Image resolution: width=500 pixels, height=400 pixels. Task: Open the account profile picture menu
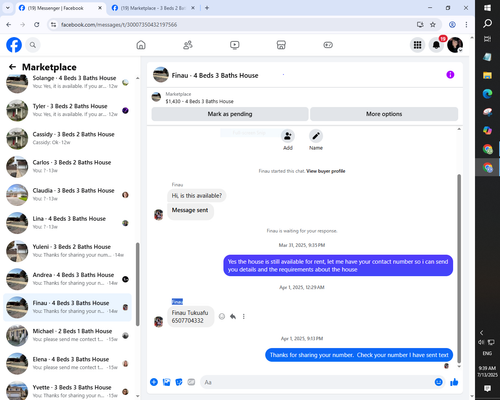tap(455, 45)
